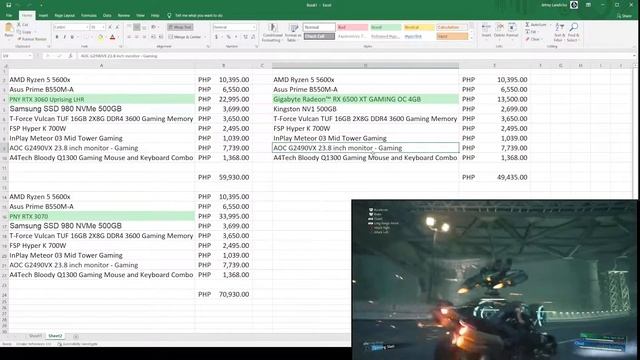Image resolution: width=640 pixels, height=360 pixels.
Task: Select the total cell 59,930.00
Action: (x=224, y=177)
